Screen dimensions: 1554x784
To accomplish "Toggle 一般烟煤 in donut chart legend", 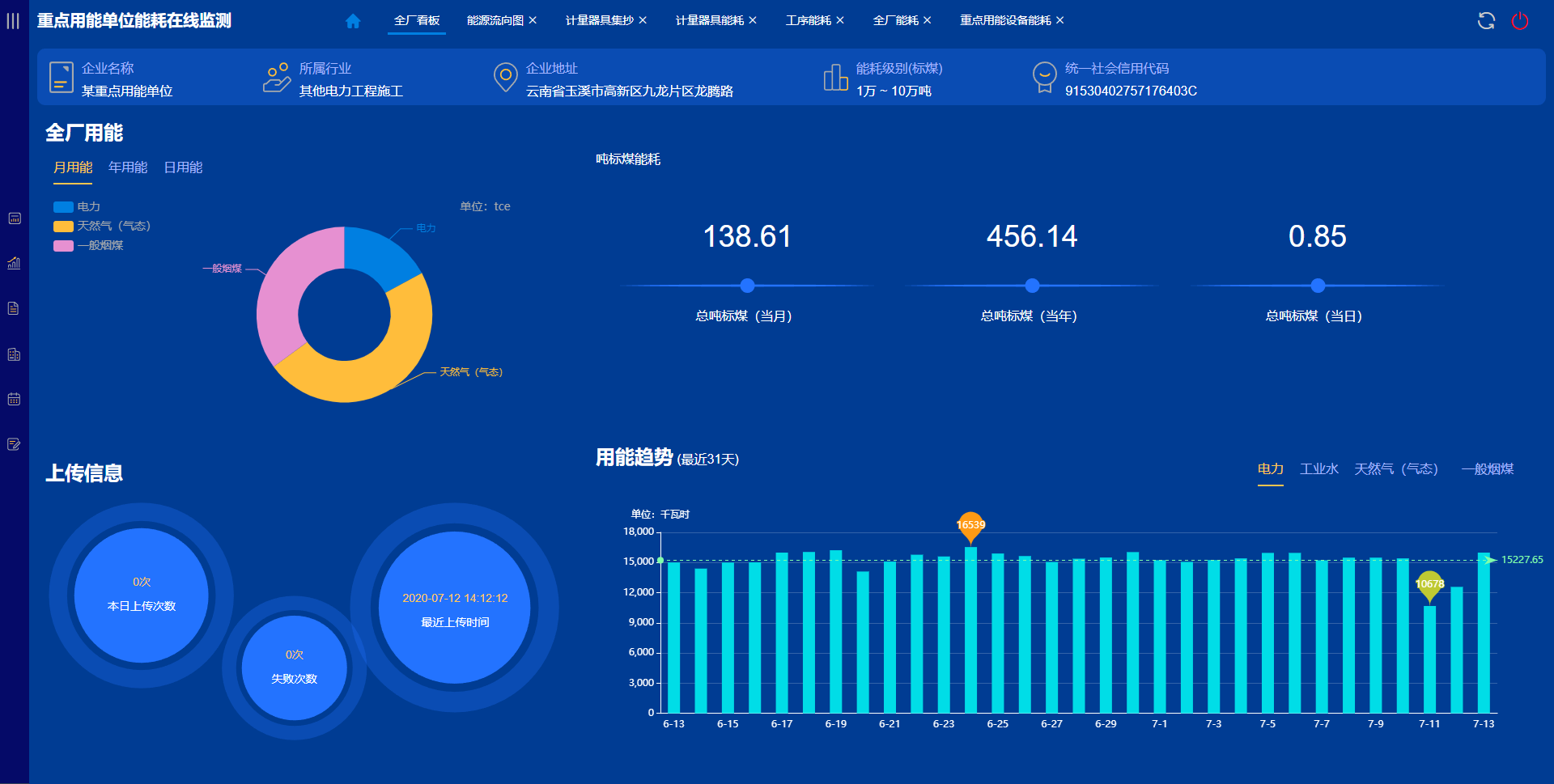I will click(89, 246).
